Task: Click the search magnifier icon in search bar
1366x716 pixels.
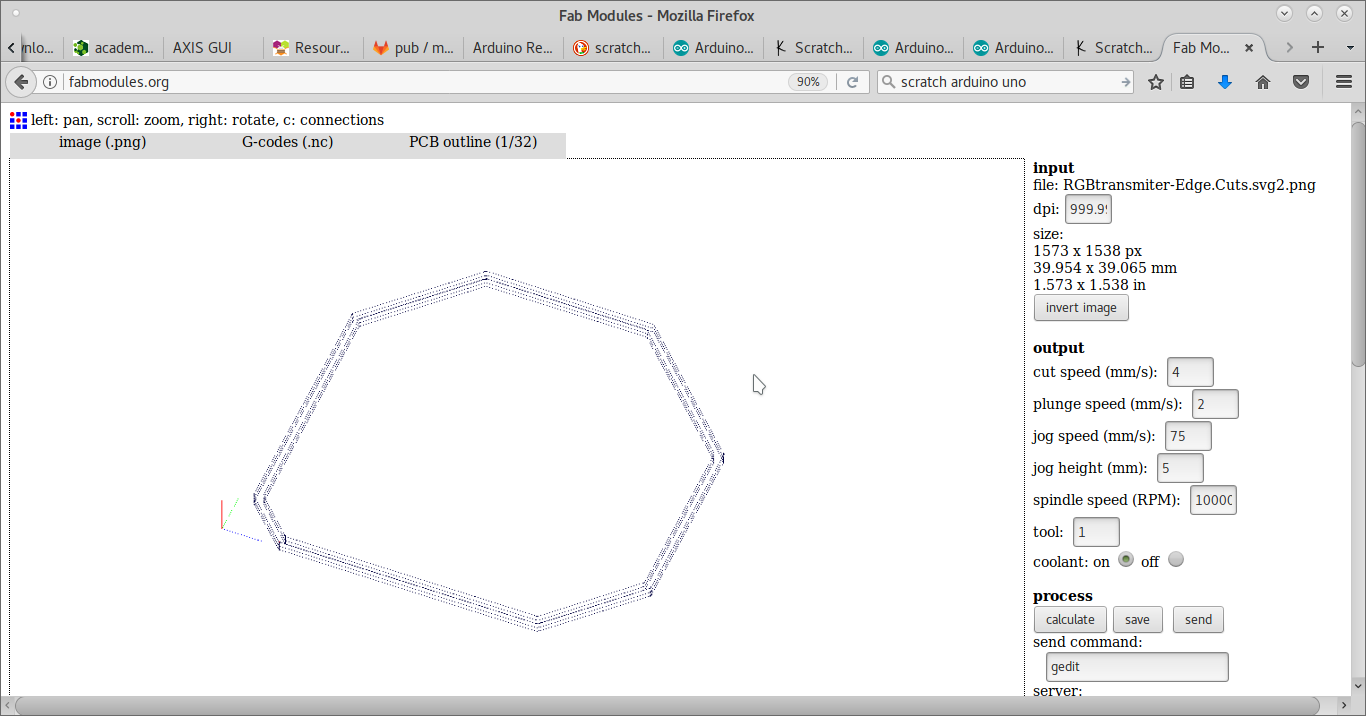Action: click(888, 82)
